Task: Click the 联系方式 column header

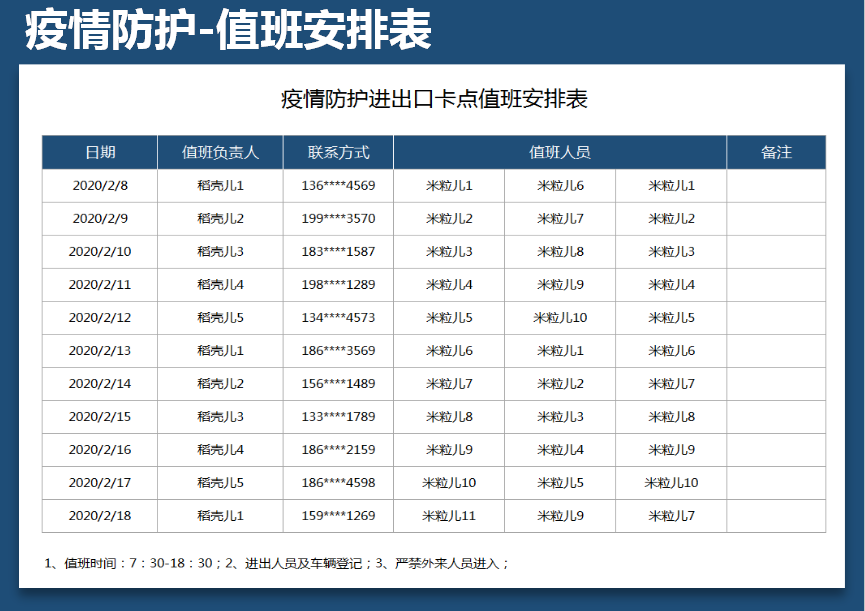Action: tap(338, 152)
